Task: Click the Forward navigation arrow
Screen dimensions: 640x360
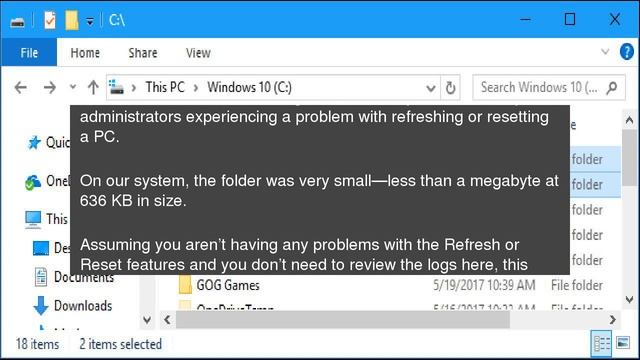Action: point(49,87)
